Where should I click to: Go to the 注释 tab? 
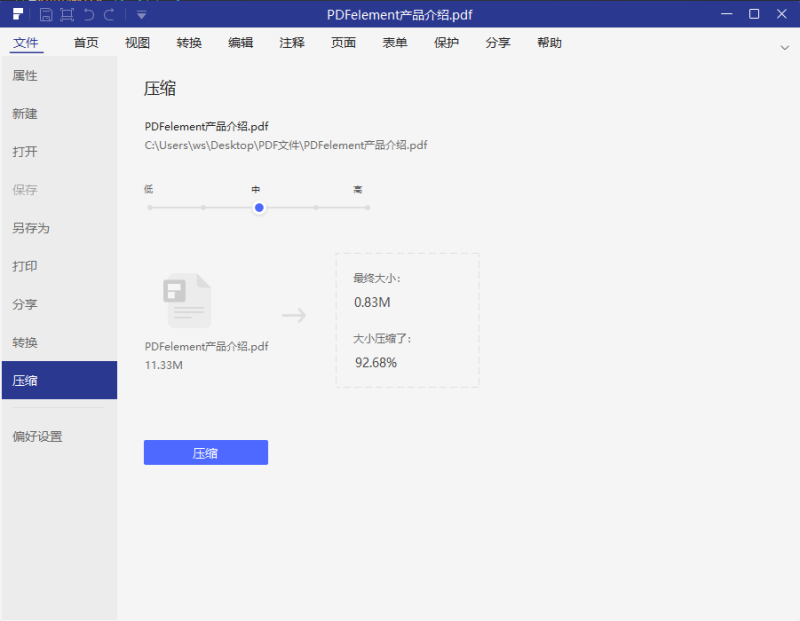292,42
